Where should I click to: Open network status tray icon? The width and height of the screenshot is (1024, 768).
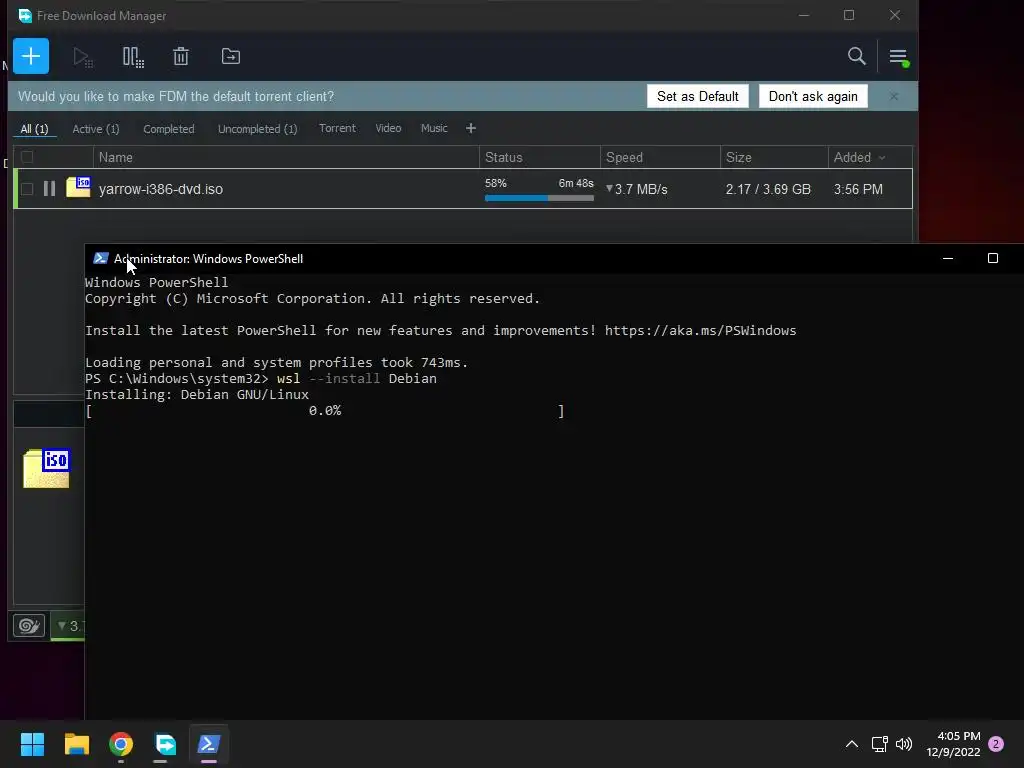880,744
